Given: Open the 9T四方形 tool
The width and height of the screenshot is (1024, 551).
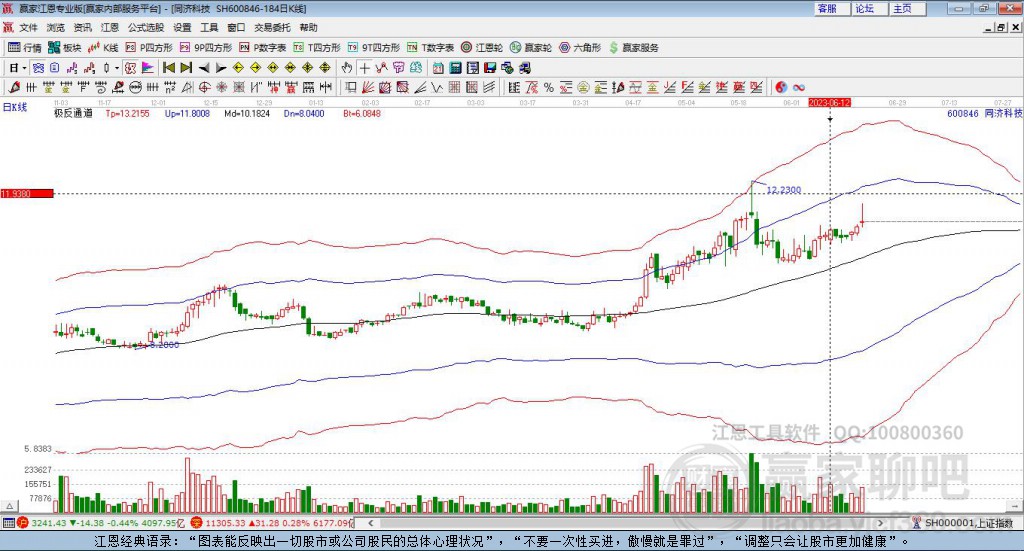Looking at the screenshot, I should [374, 48].
